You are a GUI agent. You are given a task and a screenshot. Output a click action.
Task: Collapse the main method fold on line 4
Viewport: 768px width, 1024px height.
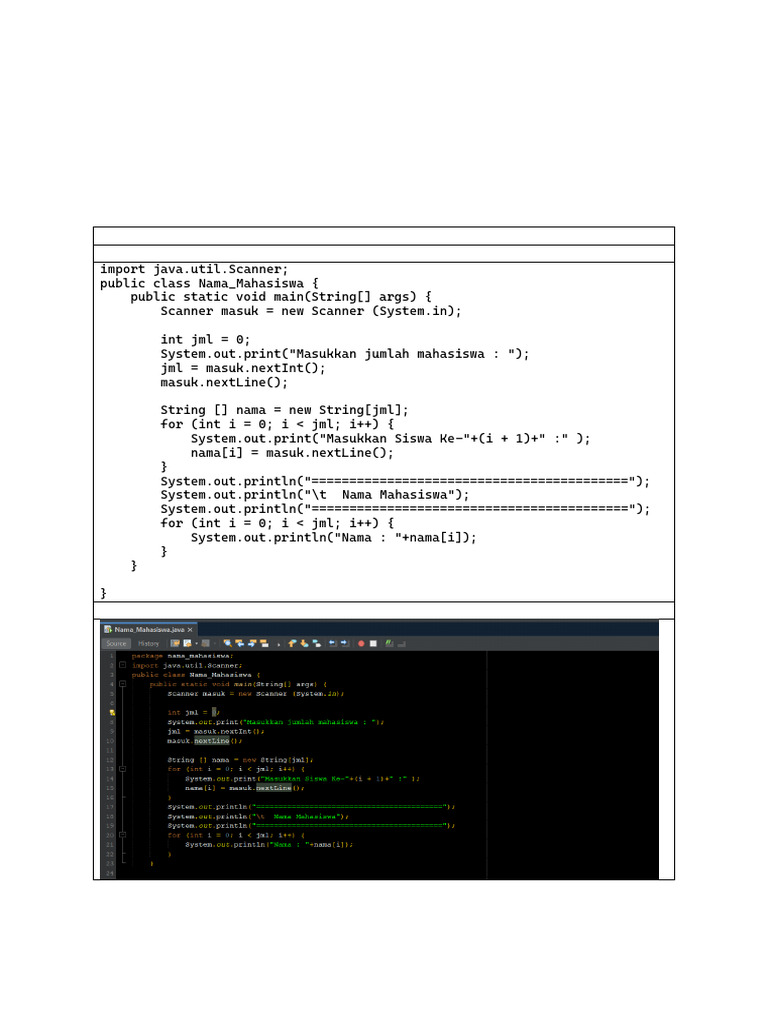(122, 684)
